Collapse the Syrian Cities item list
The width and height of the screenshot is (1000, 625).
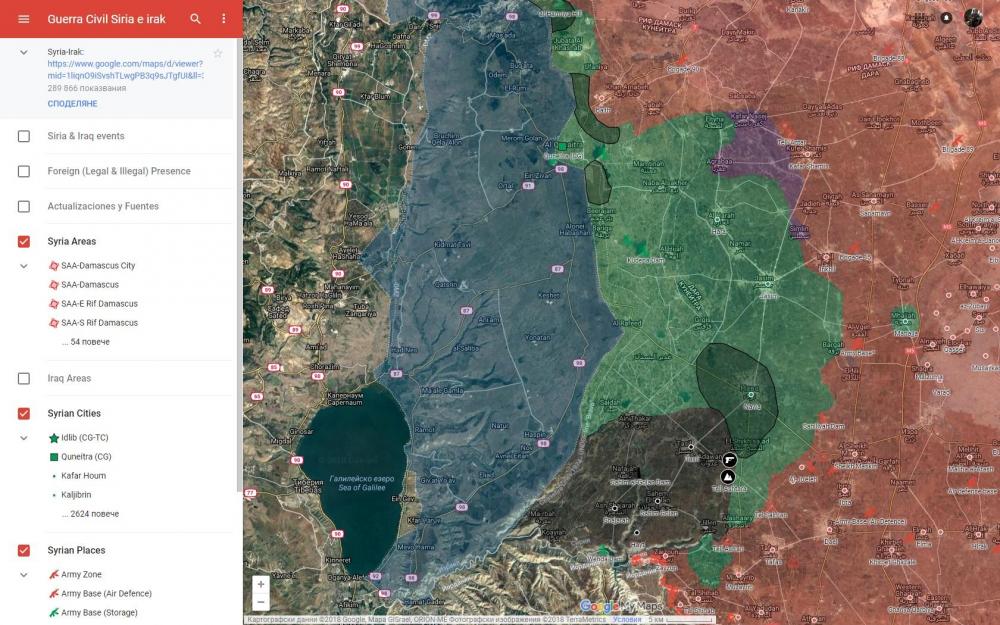tap(24, 438)
